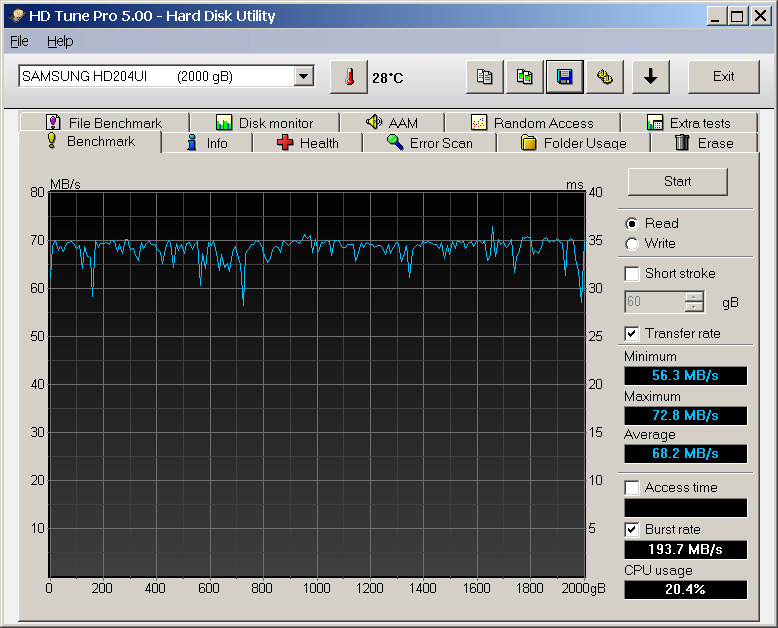Click the Minimum 56.3 MB/s value

685,376
